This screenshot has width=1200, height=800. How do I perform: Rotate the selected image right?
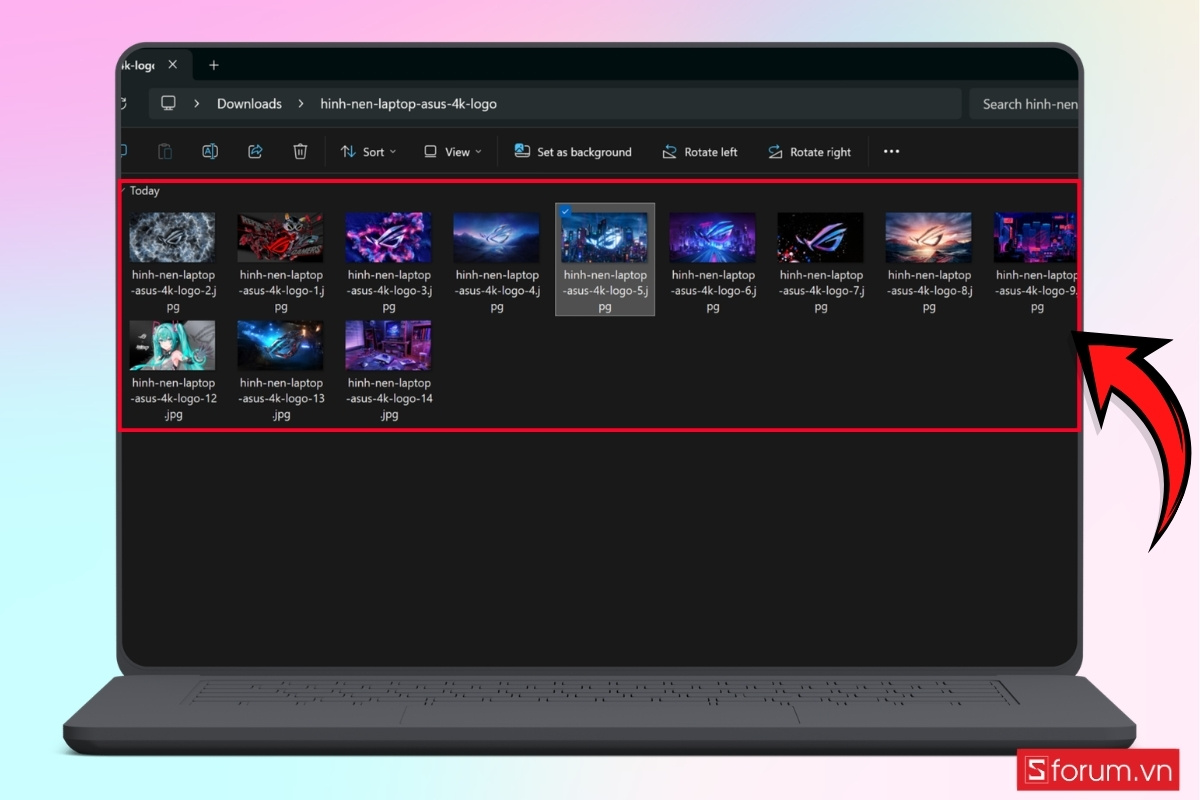coord(809,152)
